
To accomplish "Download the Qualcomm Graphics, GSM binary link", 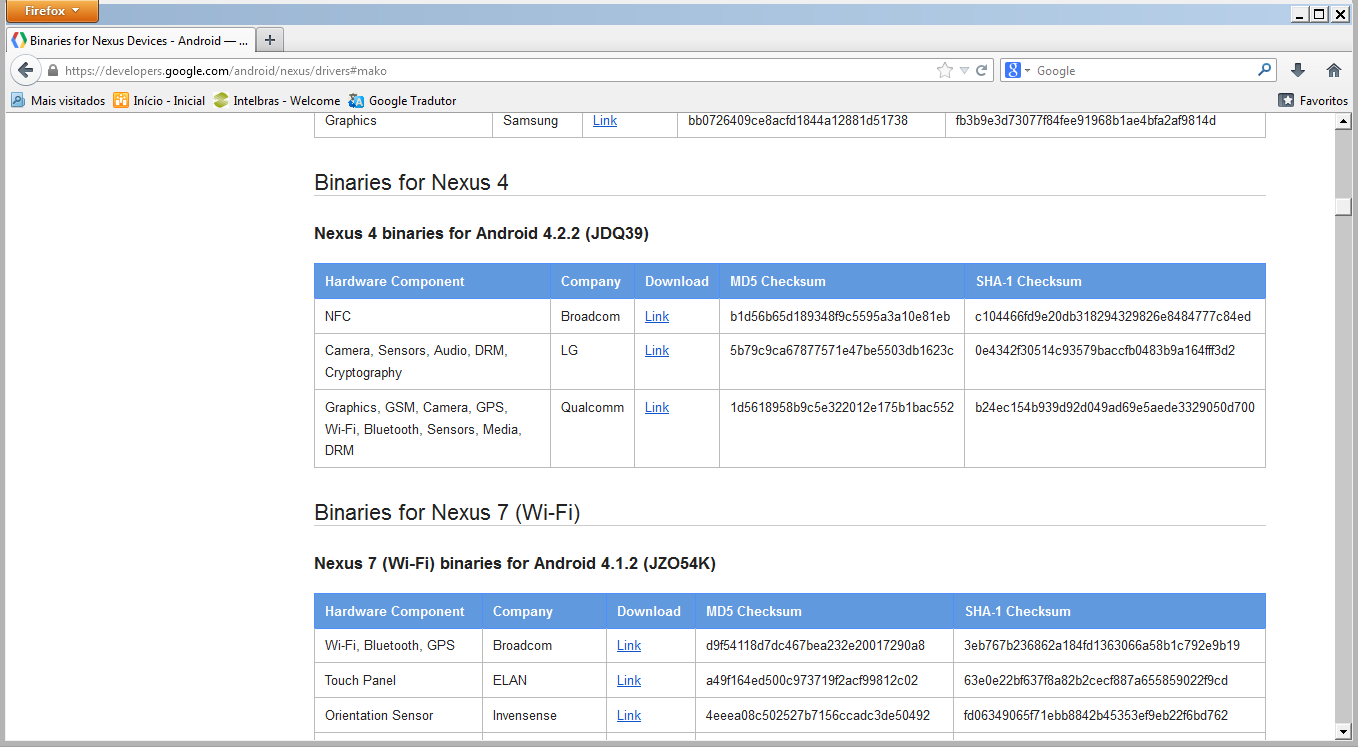I will [657, 407].
